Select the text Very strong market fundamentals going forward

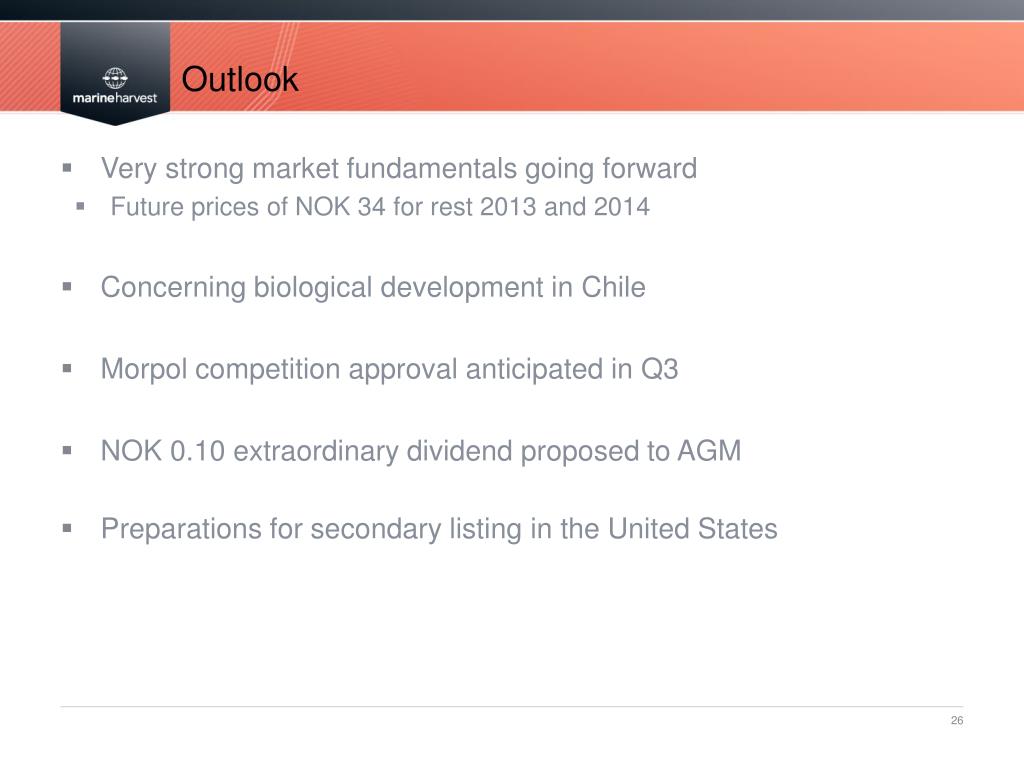[398, 169]
